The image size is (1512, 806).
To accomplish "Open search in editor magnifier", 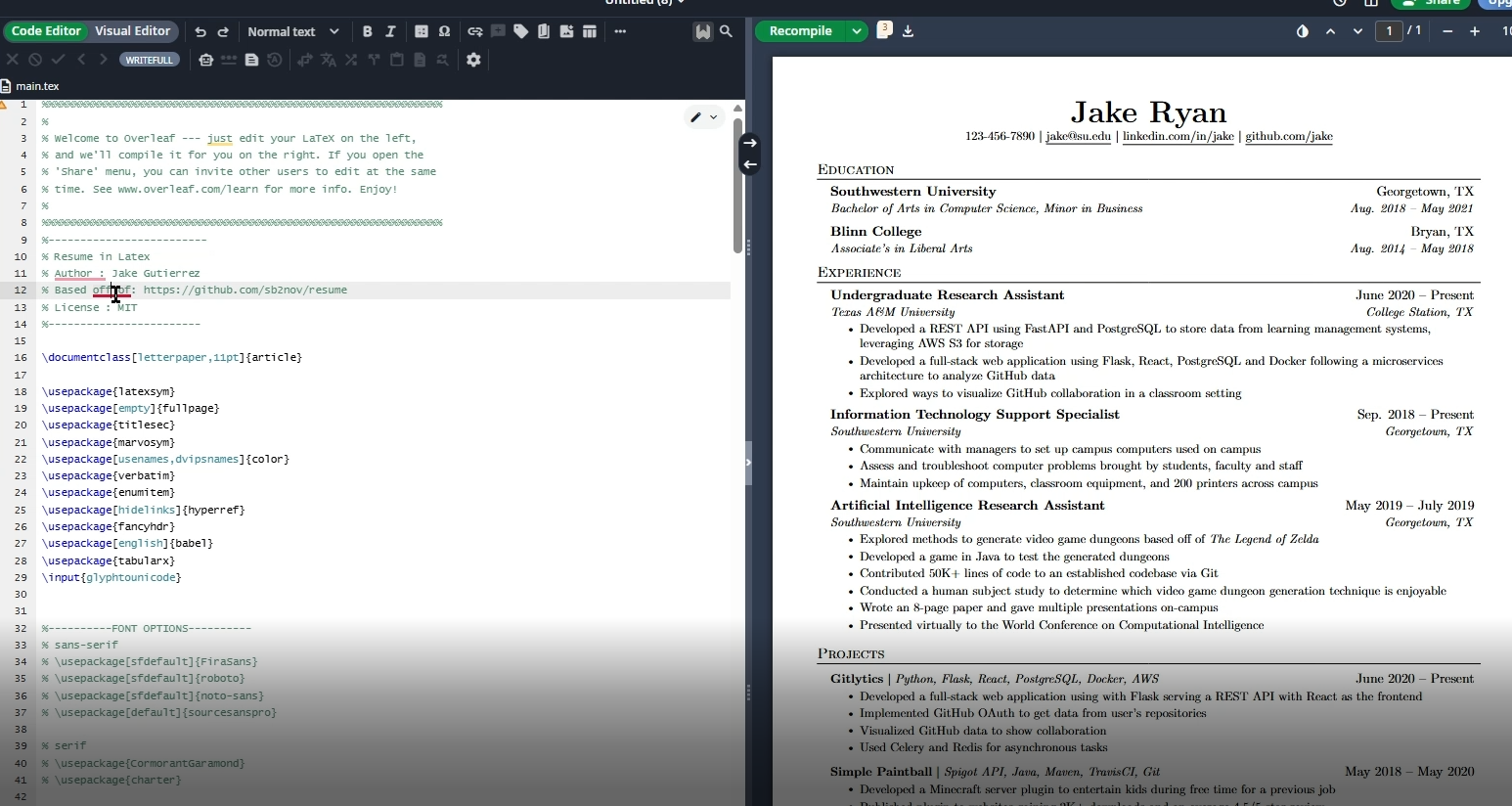I will coord(726,31).
